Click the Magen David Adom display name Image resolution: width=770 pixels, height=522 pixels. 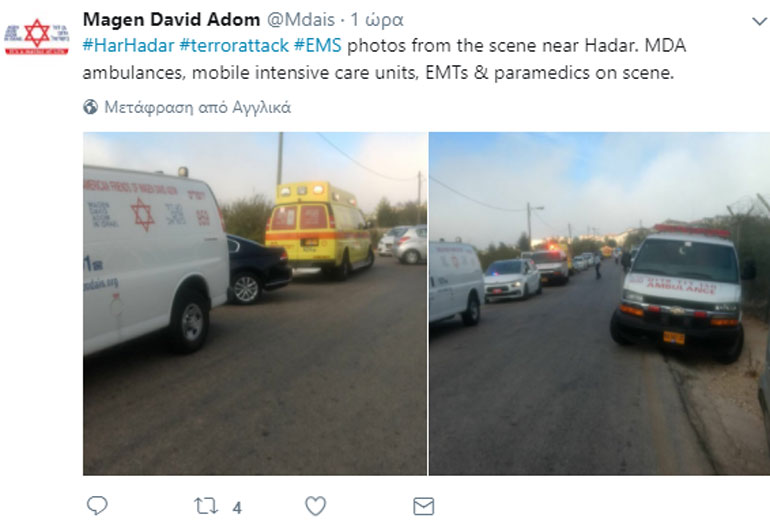point(171,20)
